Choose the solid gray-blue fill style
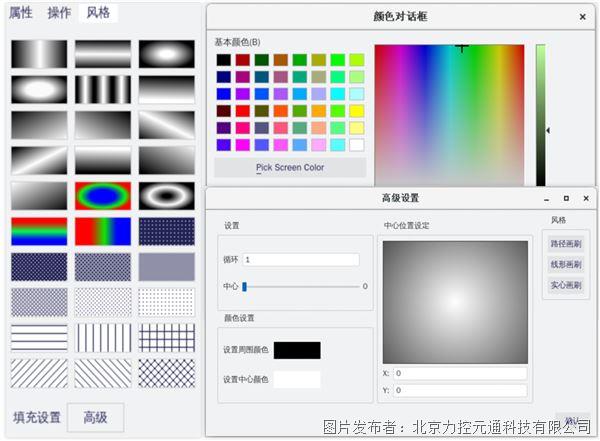This screenshot has width=600, height=441. [166, 266]
